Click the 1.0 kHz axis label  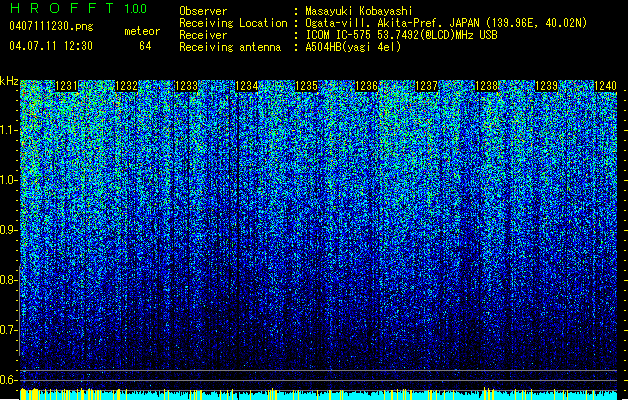[x=8, y=180]
